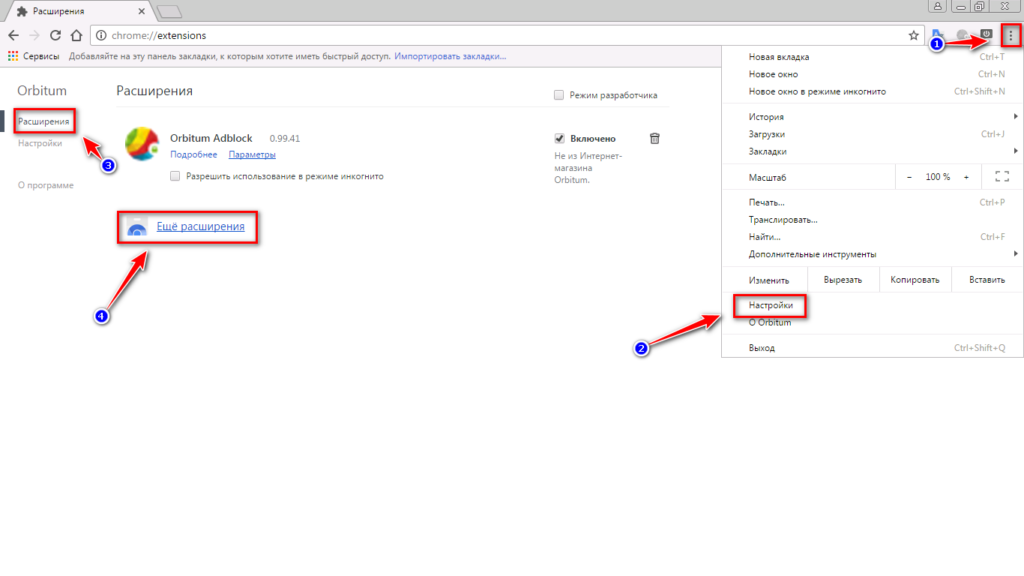Go to the home page icon

click(76, 35)
